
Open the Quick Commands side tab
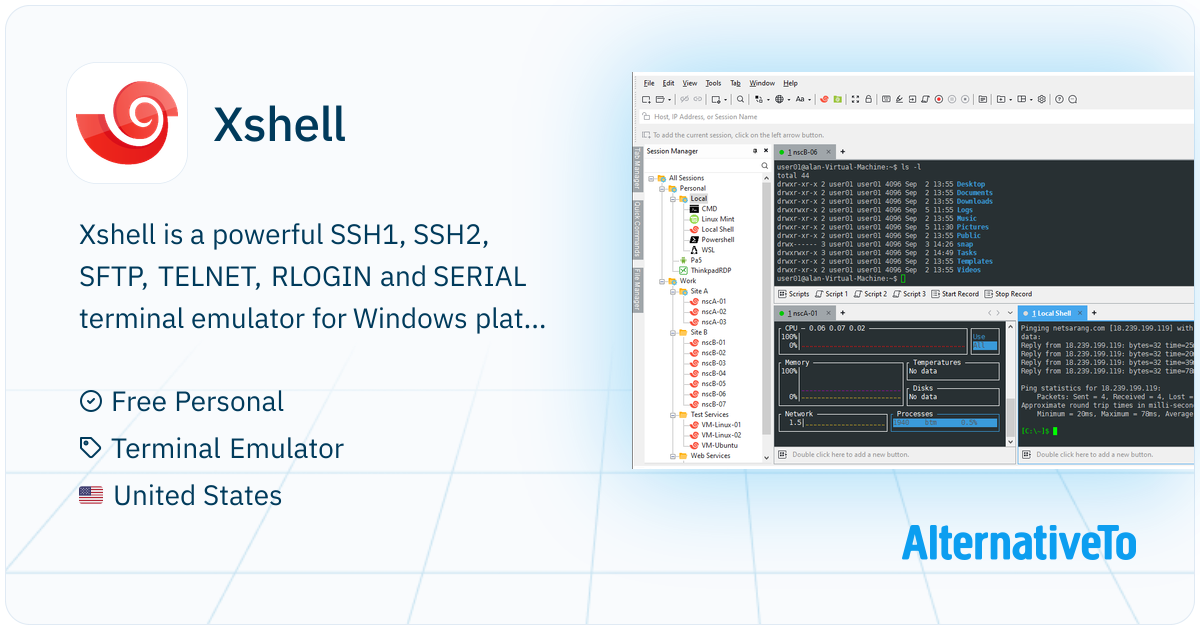point(637,229)
